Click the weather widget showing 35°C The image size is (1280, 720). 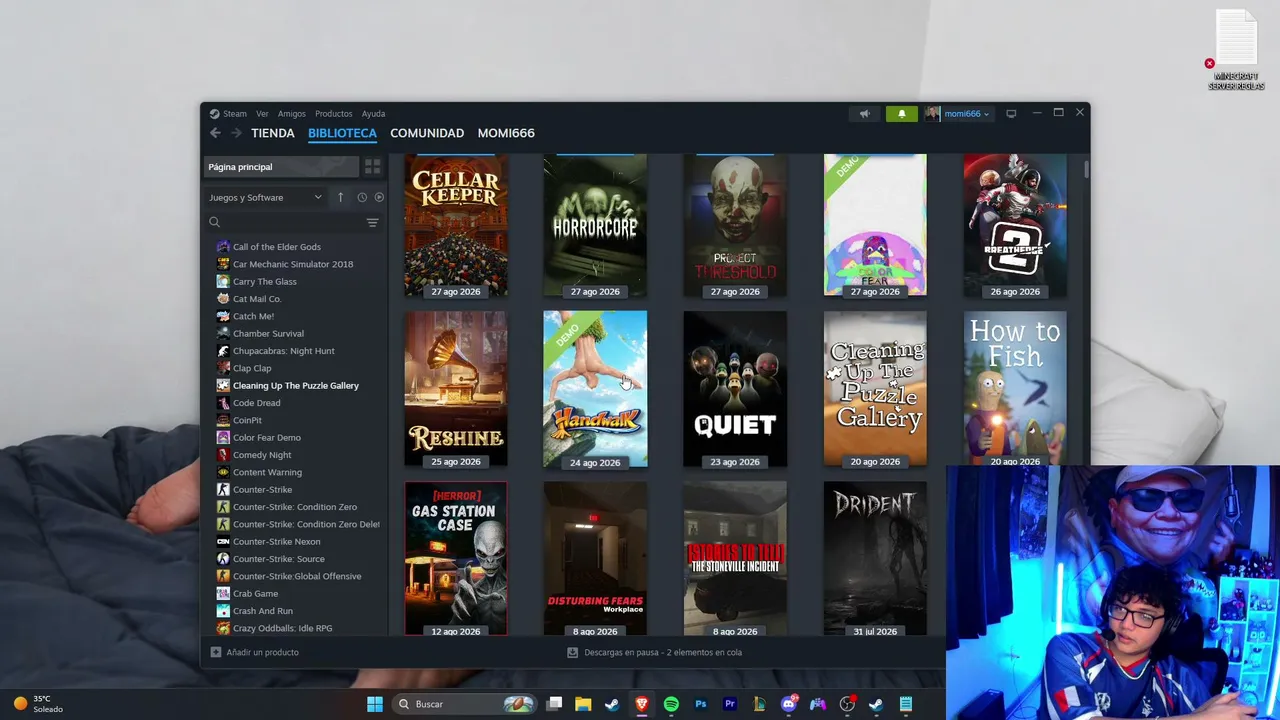pyautogui.click(x=38, y=704)
